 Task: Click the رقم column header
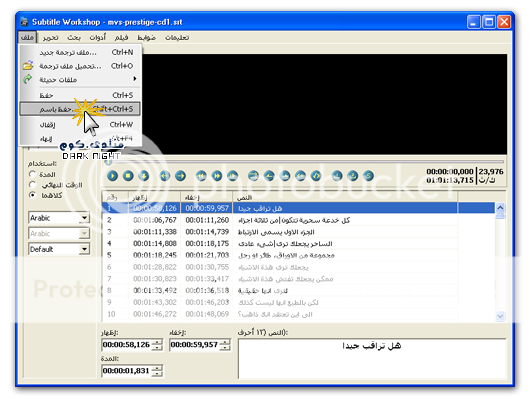pos(115,197)
